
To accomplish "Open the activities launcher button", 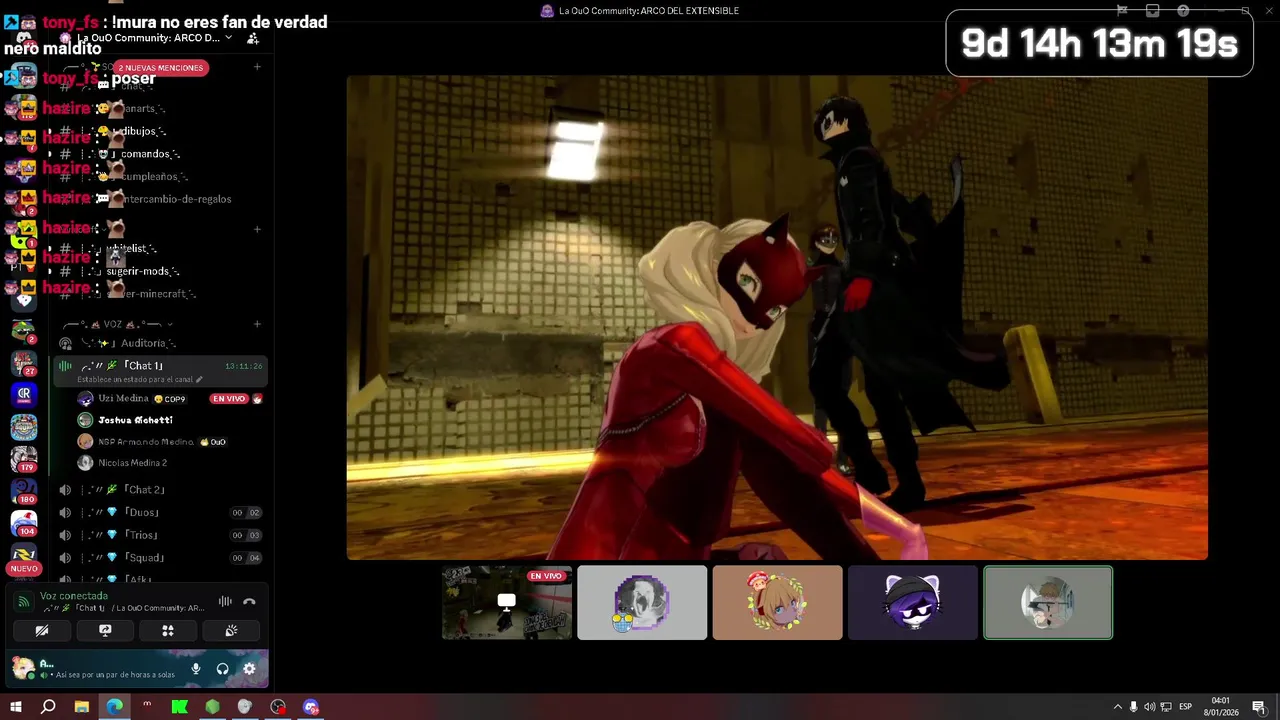I will (x=168, y=630).
